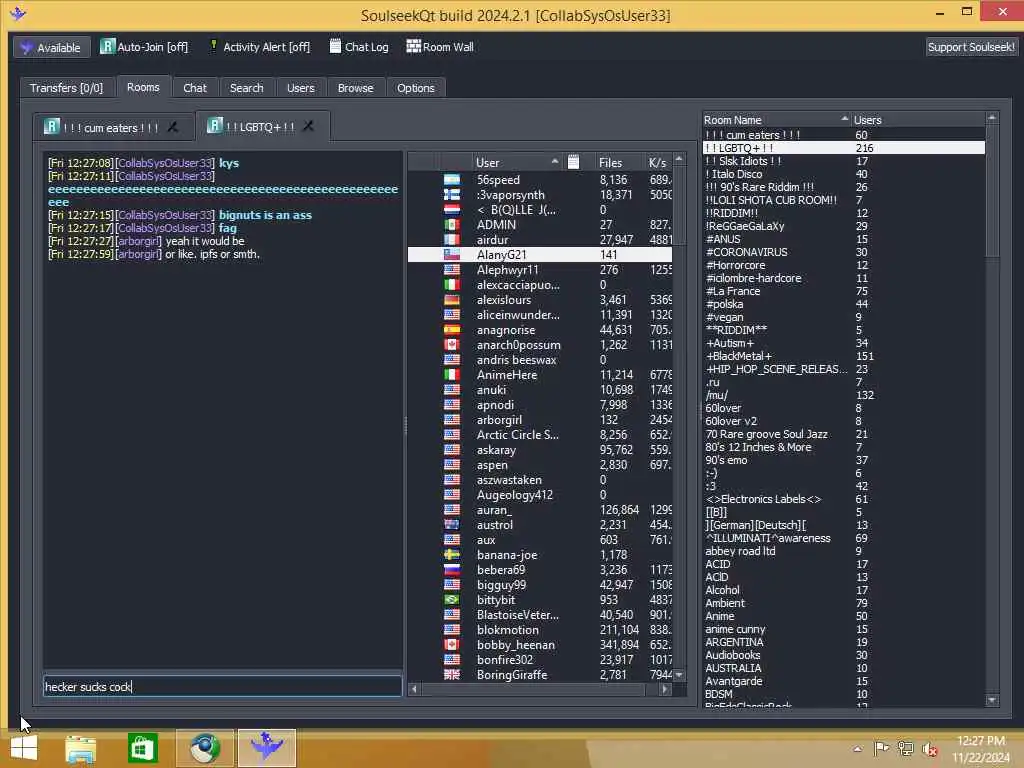Toggle Activity Alert setting
This screenshot has width=1024, height=768.
tap(259, 47)
